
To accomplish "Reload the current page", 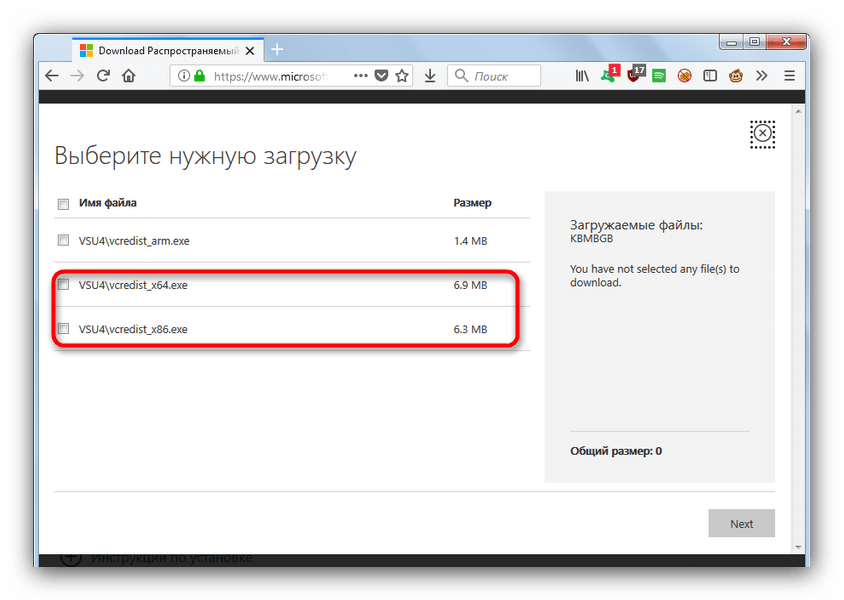I will point(103,76).
